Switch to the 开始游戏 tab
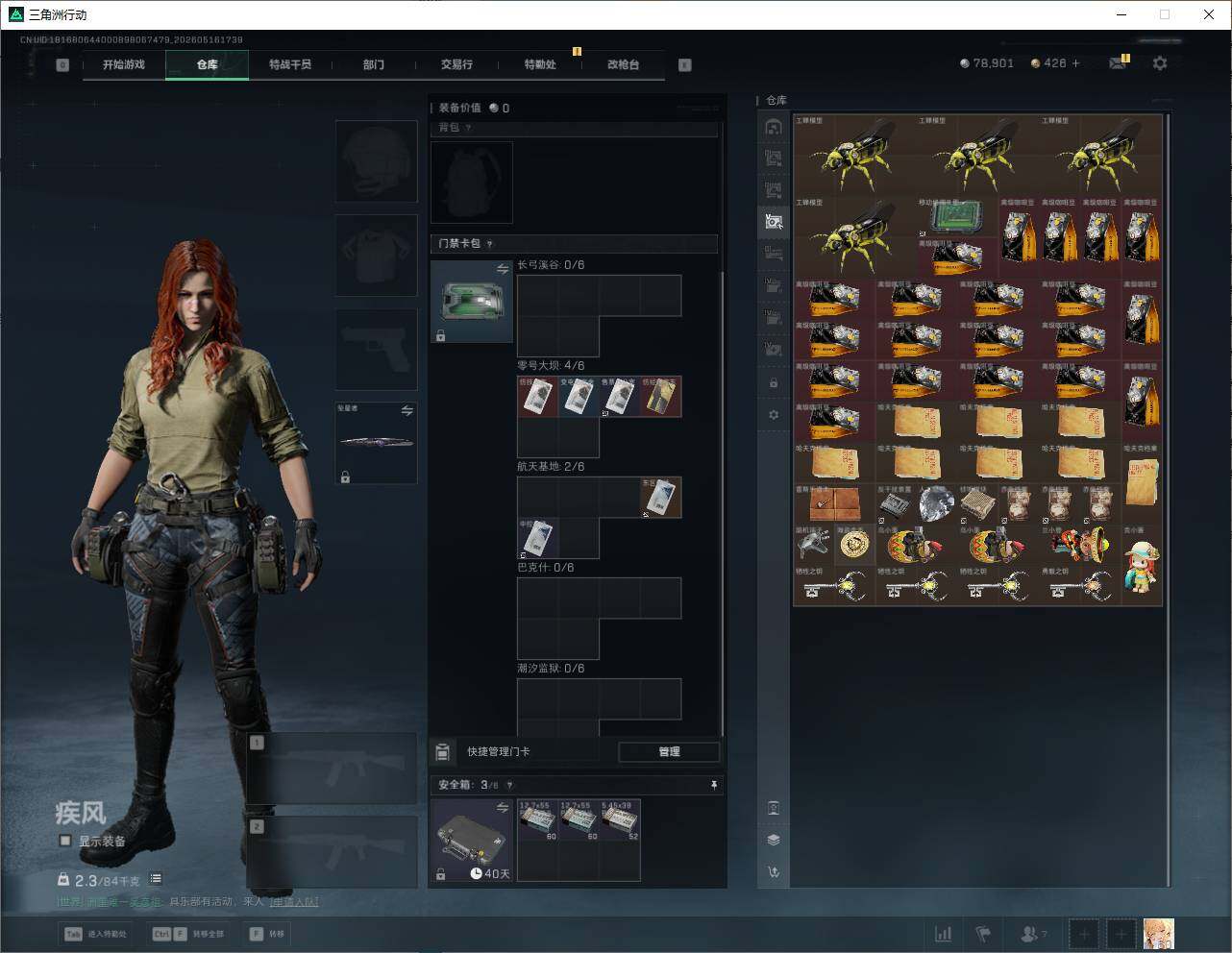This screenshot has height=953, width=1232. coord(124,64)
